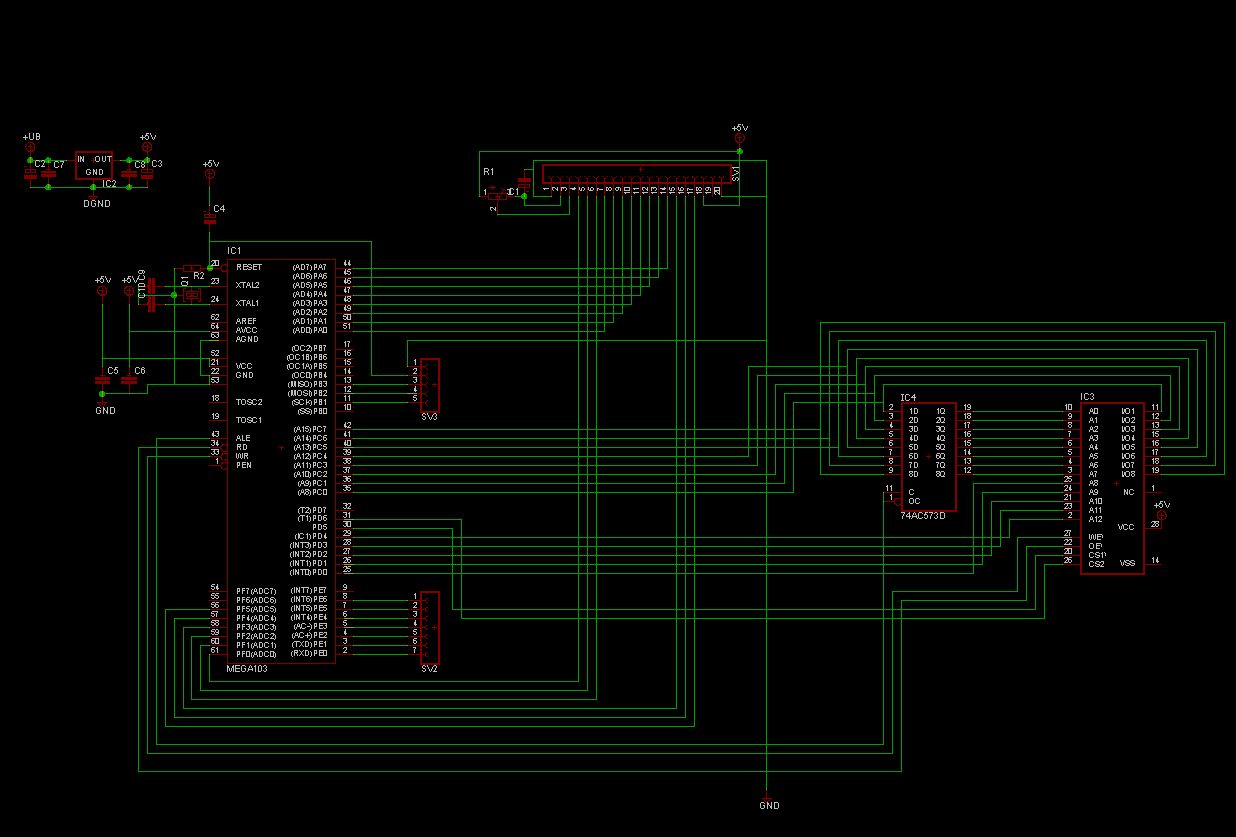Click the +UB supply symbol
1236x837 pixels.
pyautogui.click(x=30, y=147)
